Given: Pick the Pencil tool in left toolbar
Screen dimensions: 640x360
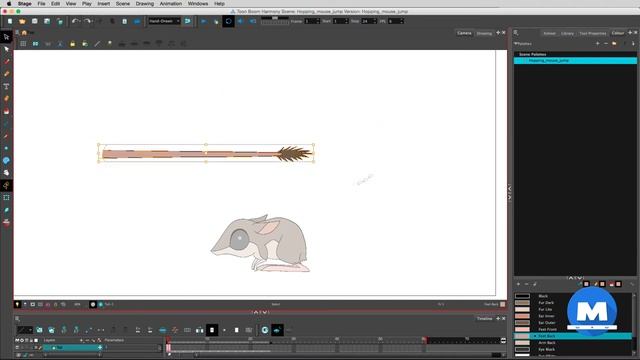Looking at the screenshot, I should pos(6,74).
